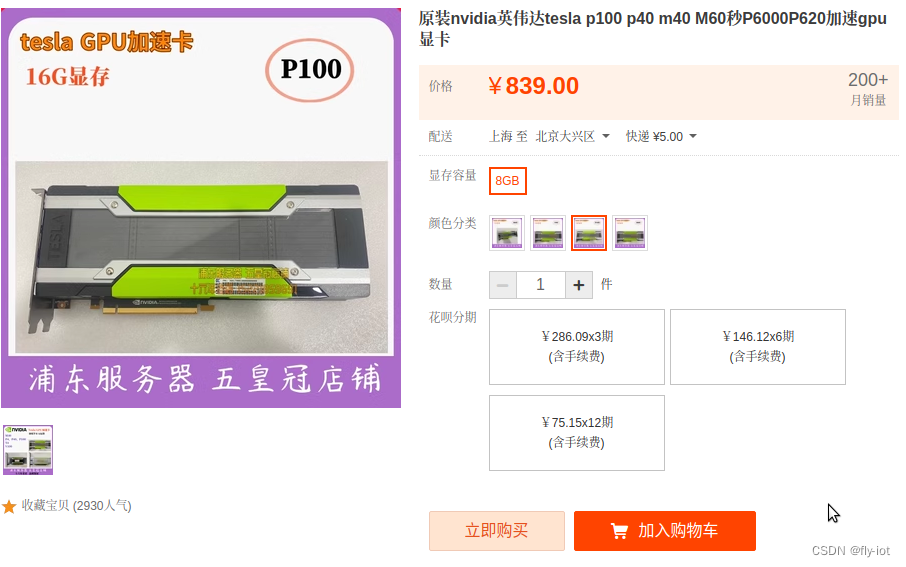Image resolution: width=906 pixels, height=567 pixels.
Task: Click the 立即购买 buy now button
Action: click(497, 531)
